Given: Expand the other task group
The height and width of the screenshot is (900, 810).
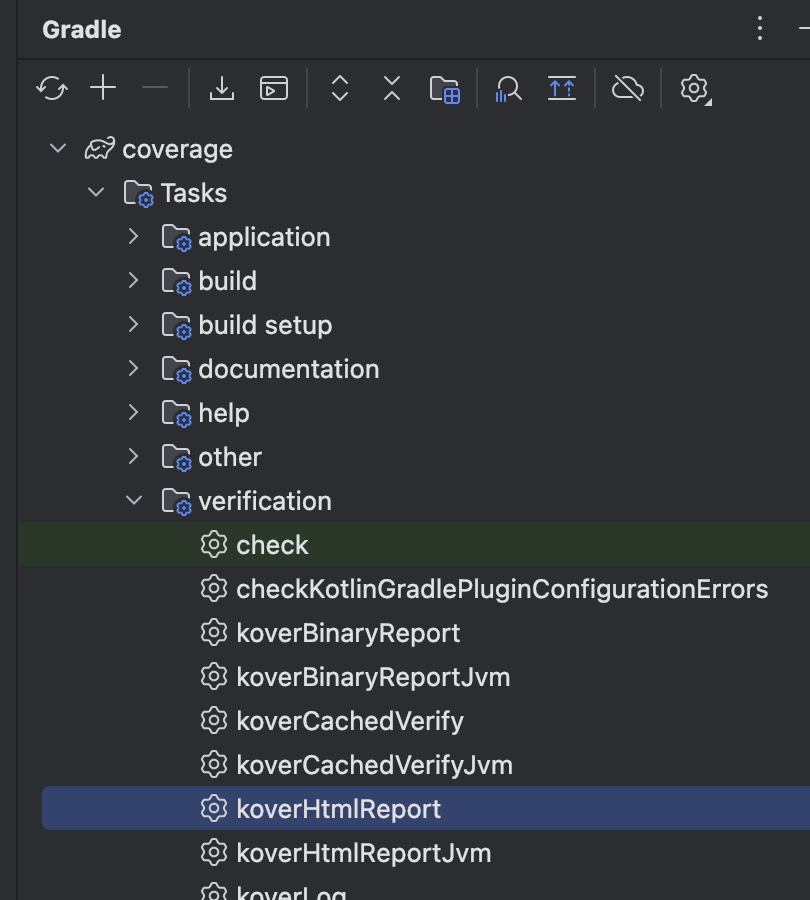Looking at the screenshot, I should 133,456.
